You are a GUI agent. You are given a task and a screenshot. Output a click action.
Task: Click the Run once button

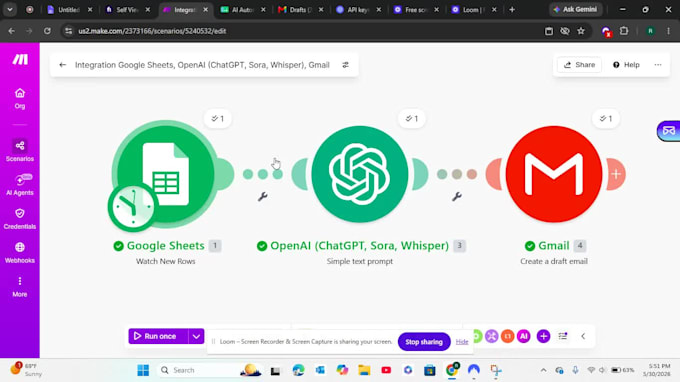point(158,336)
